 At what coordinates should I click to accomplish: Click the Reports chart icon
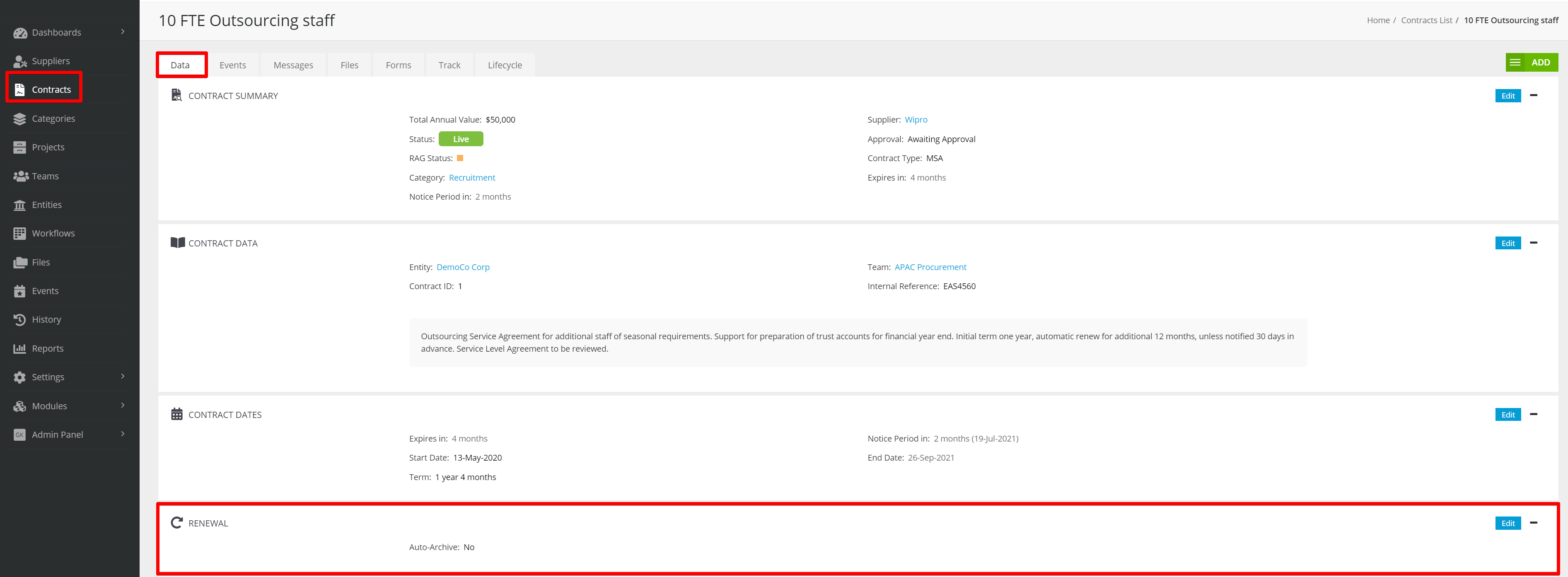[x=20, y=349]
